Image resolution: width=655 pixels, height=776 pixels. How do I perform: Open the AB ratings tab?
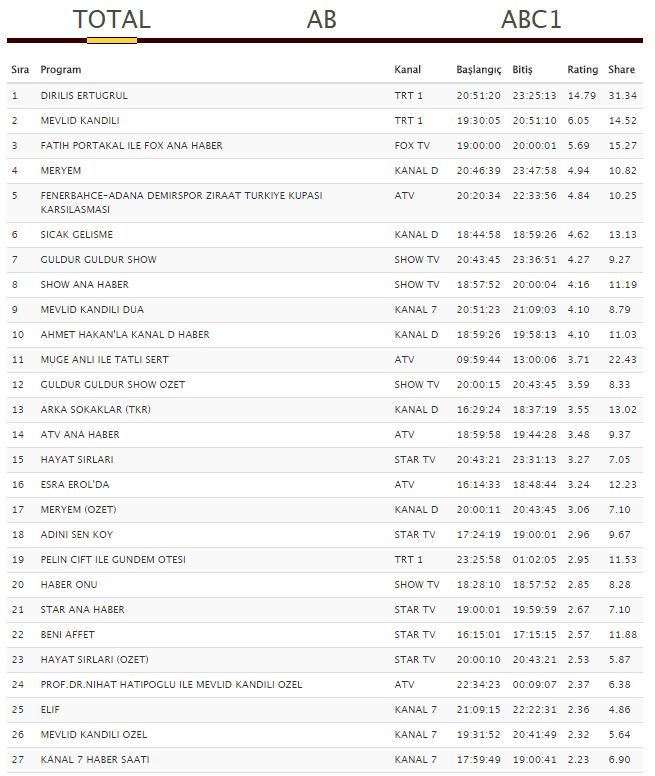point(321,20)
